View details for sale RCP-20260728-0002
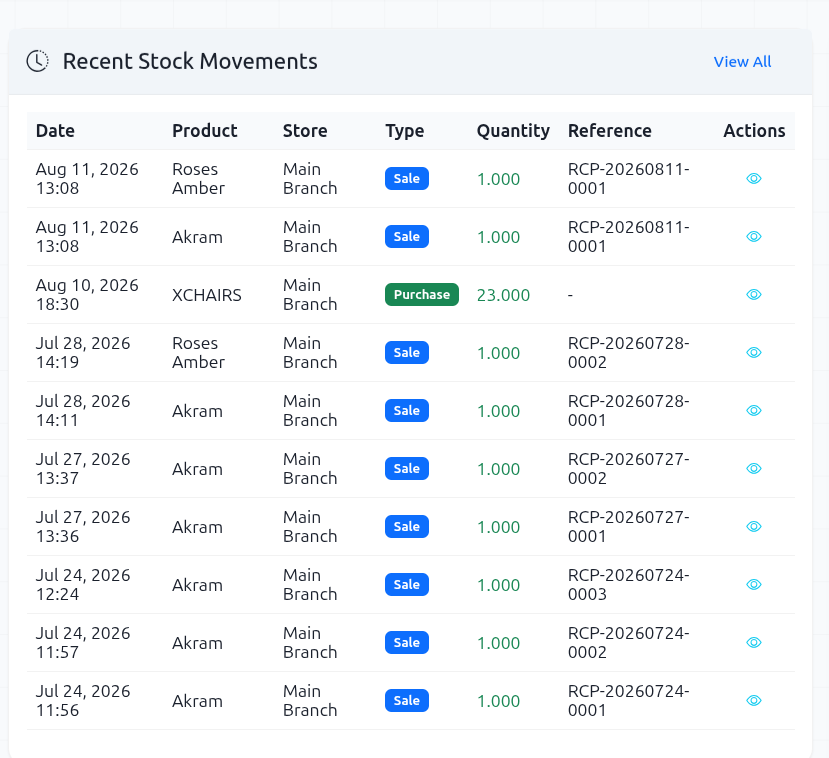 753,353
